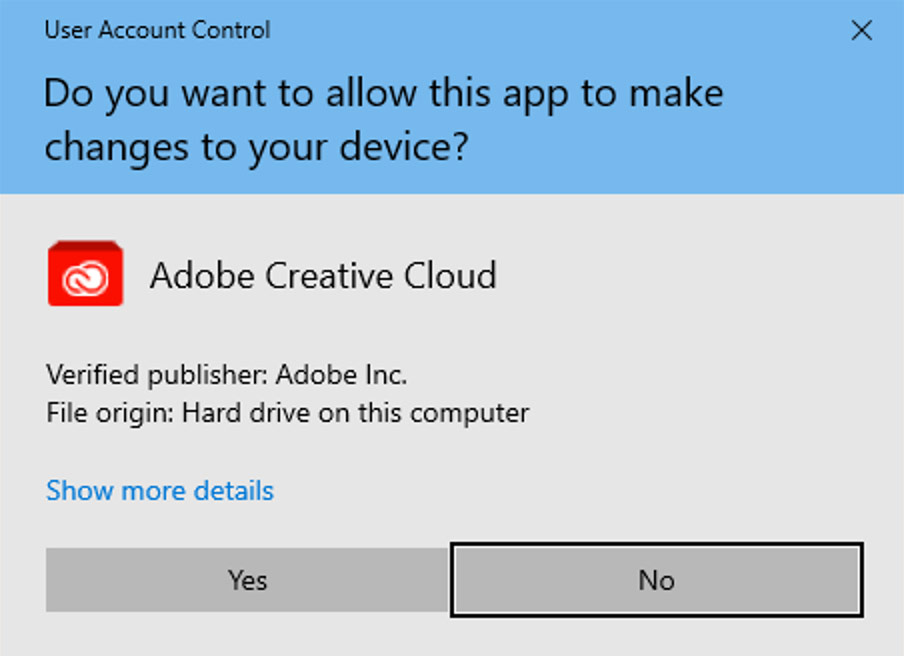
Task: Click Yes to allow changes
Action: pos(247,580)
